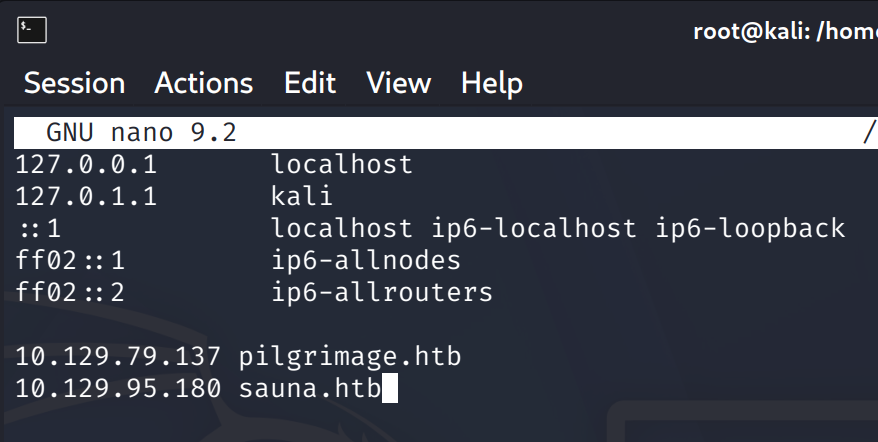The image size is (878, 442).
Task: Open the Help menu
Action: 492,83
